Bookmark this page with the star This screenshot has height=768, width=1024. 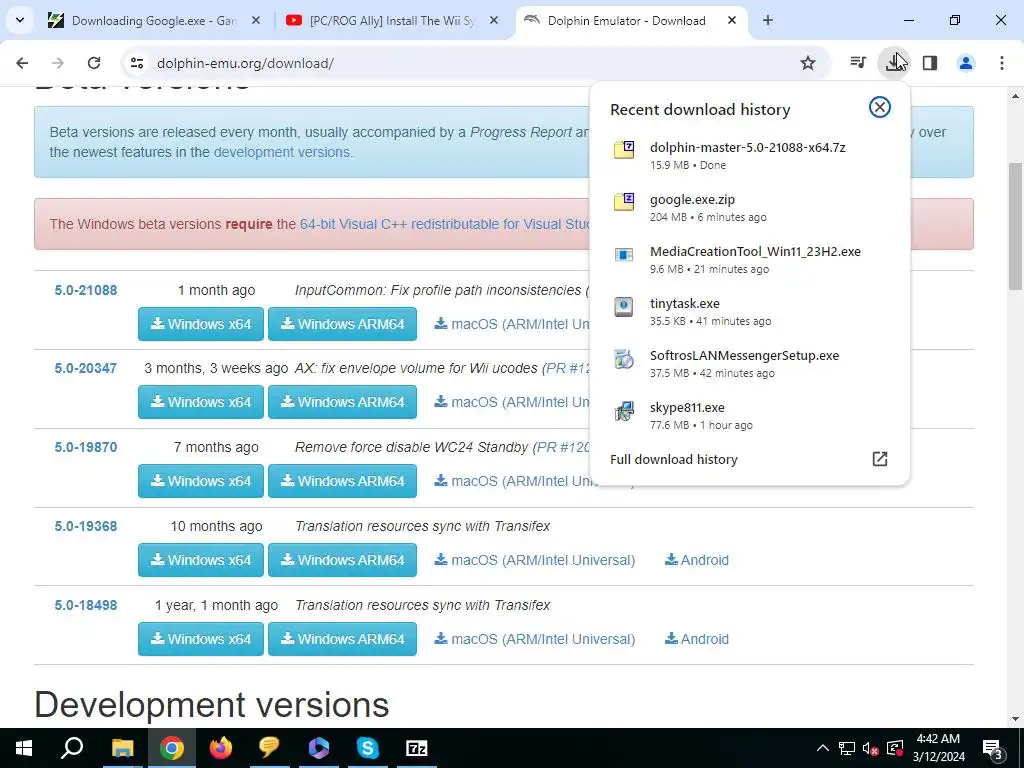[808, 63]
